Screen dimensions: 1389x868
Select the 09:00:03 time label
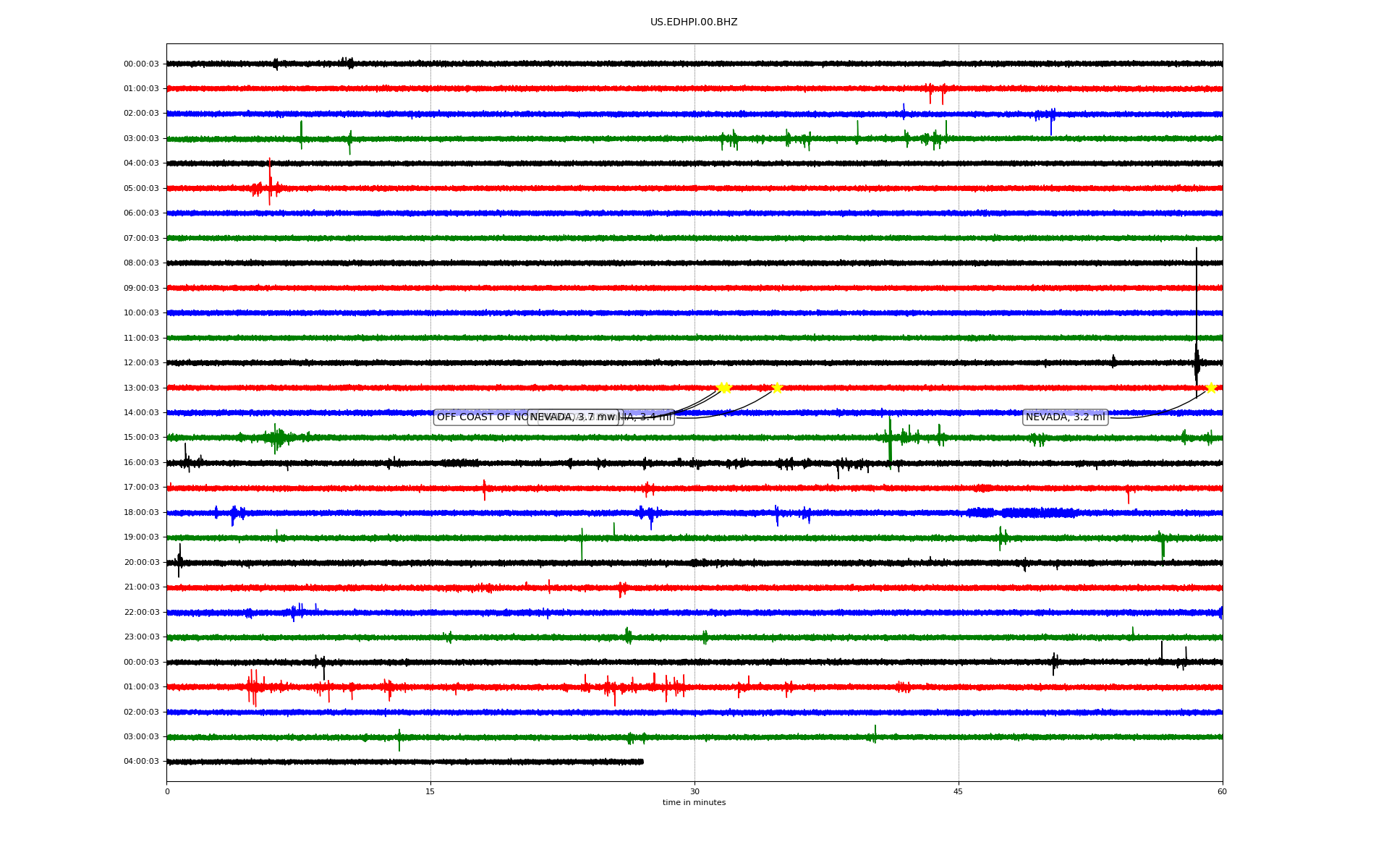click(x=141, y=289)
